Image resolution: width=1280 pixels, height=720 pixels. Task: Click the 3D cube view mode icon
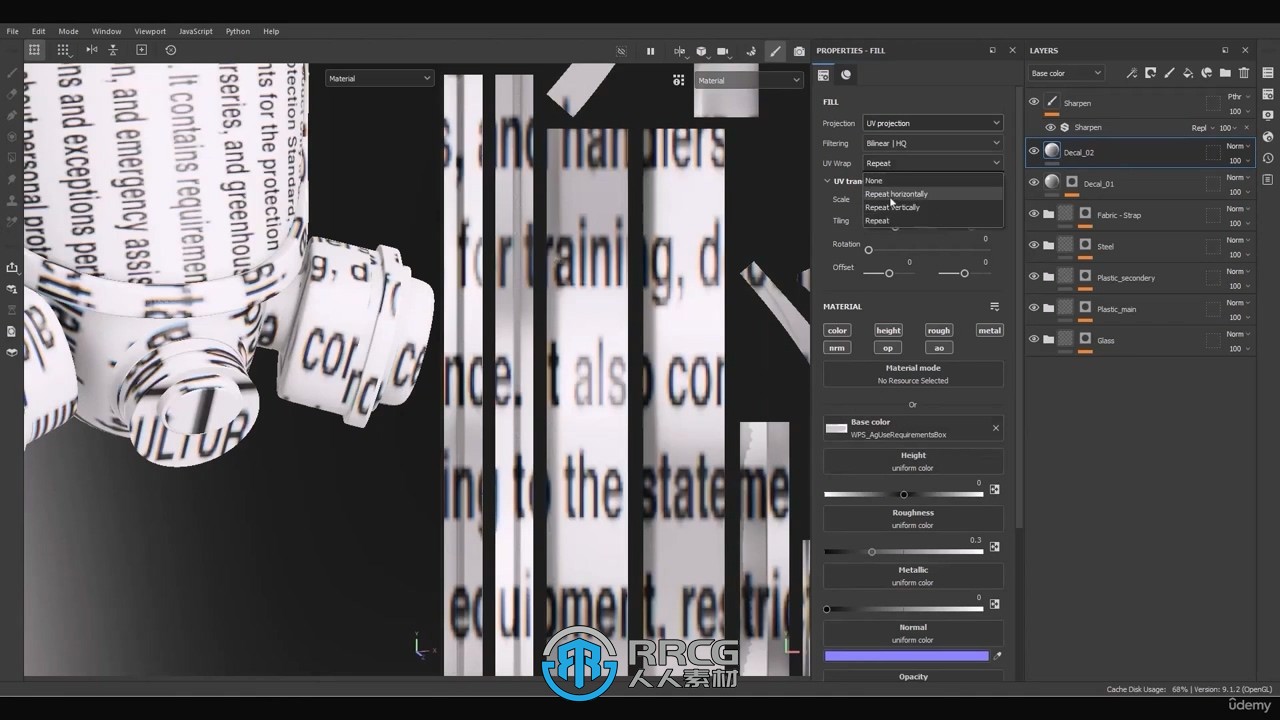tap(701, 51)
